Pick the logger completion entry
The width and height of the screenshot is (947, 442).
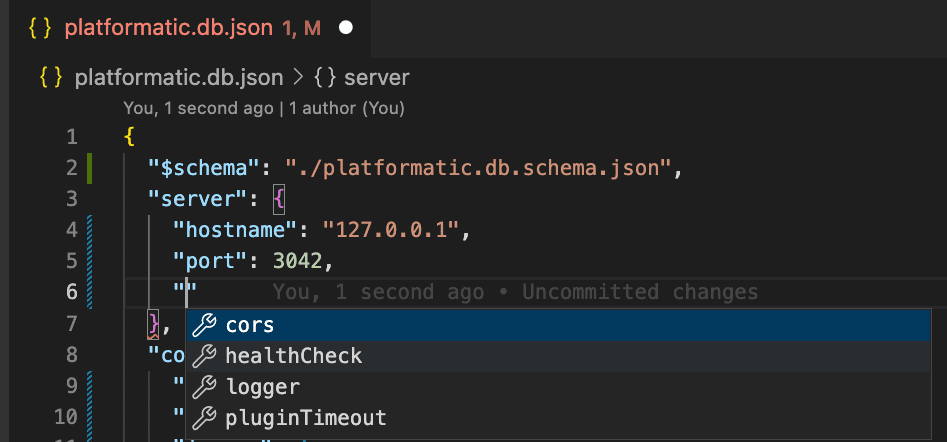pyautogui.click(x=262, y=387)
